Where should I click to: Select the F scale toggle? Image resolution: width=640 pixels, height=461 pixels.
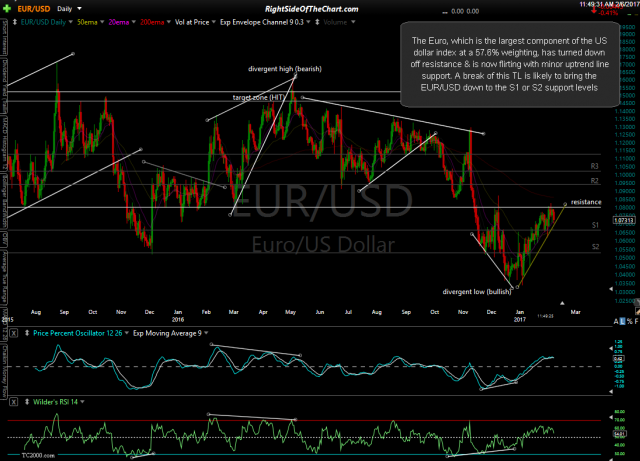(x=636, y=322)
